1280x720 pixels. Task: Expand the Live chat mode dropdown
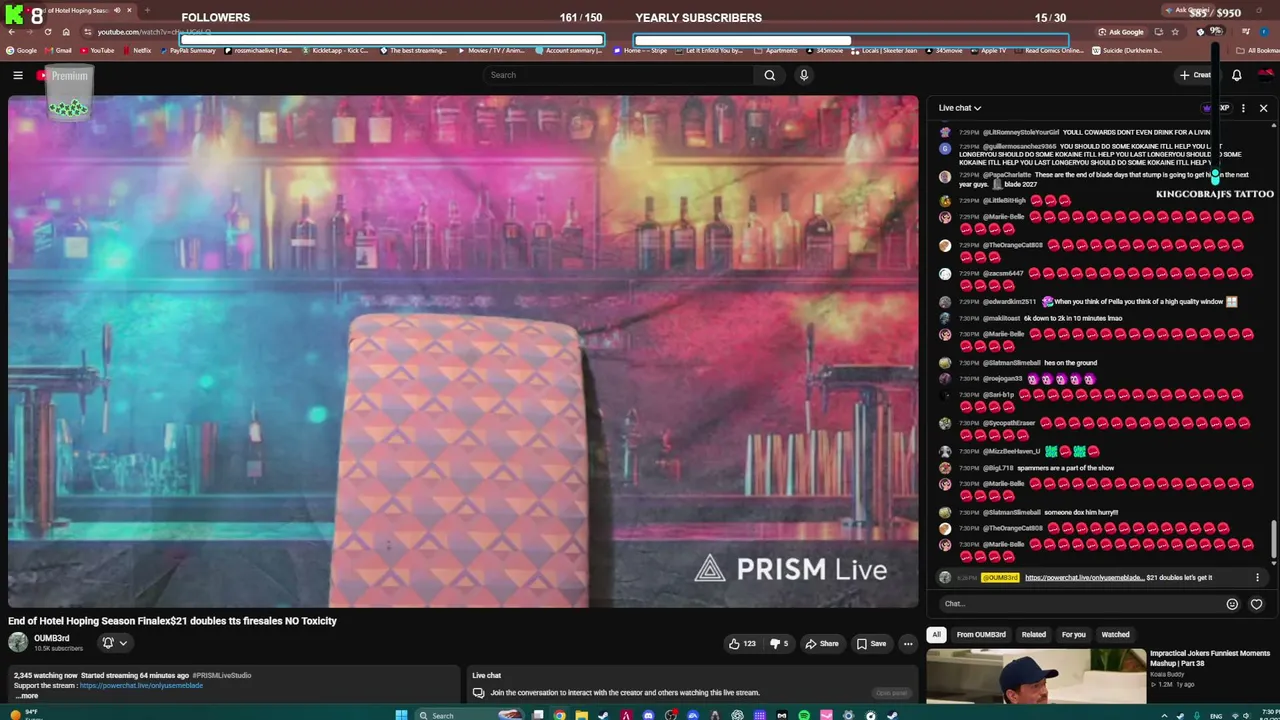[x=960, y=108]
